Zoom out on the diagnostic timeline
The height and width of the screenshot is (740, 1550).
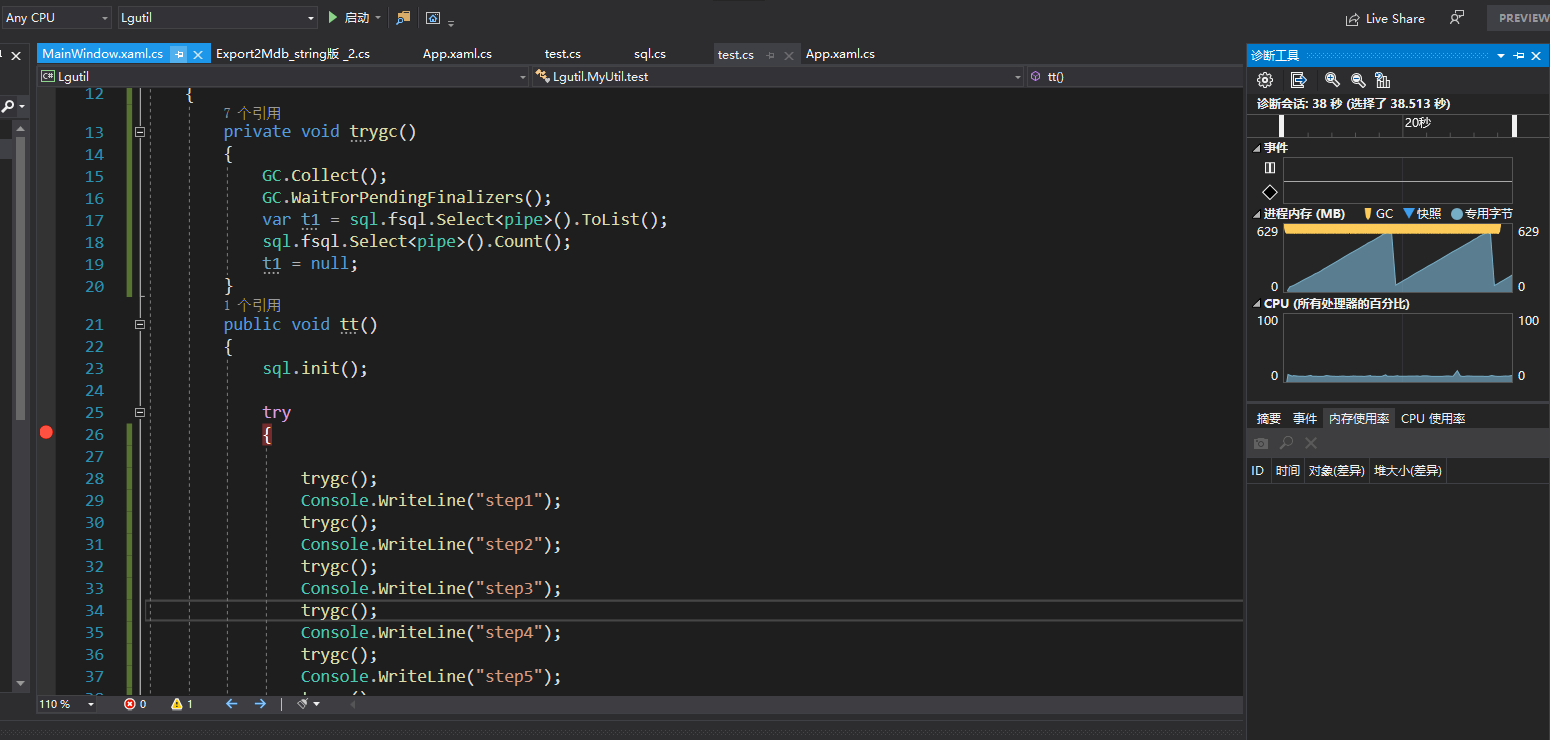1358,80
